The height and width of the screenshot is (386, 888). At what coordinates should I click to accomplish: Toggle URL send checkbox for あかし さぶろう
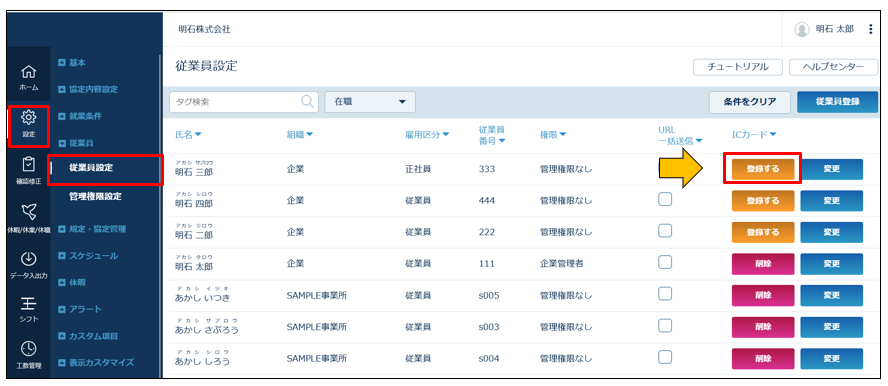click(x=665, y=325)
